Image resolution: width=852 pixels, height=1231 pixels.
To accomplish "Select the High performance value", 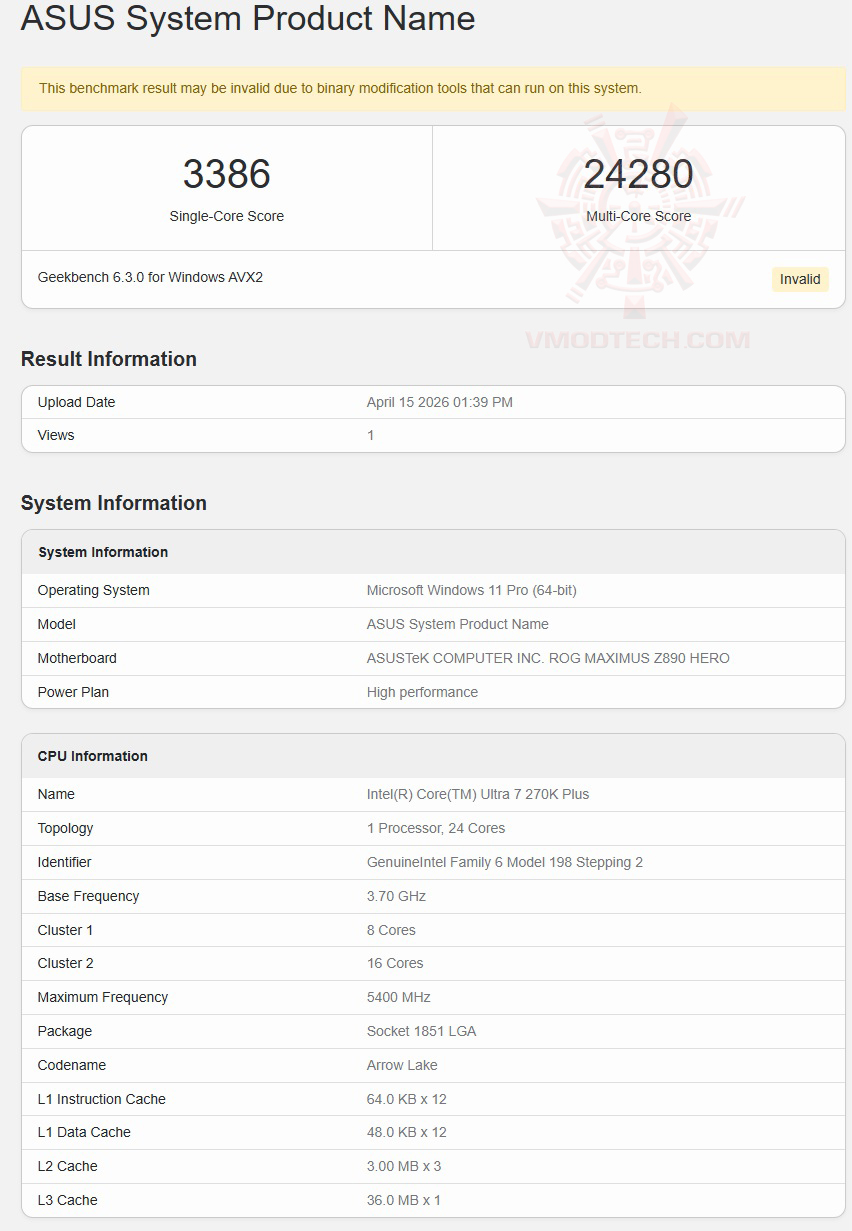I will pos(422,692).
